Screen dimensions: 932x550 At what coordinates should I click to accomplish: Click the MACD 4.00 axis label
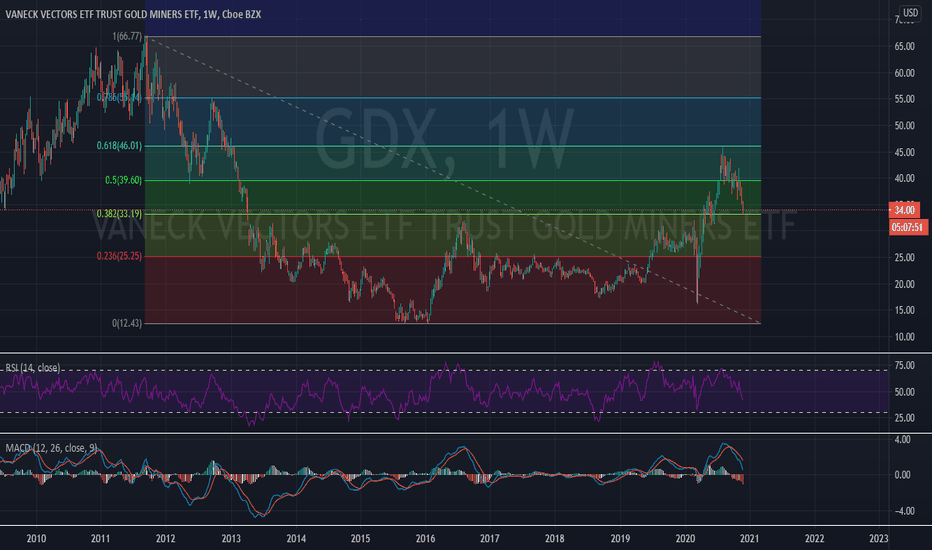[902, 440]
